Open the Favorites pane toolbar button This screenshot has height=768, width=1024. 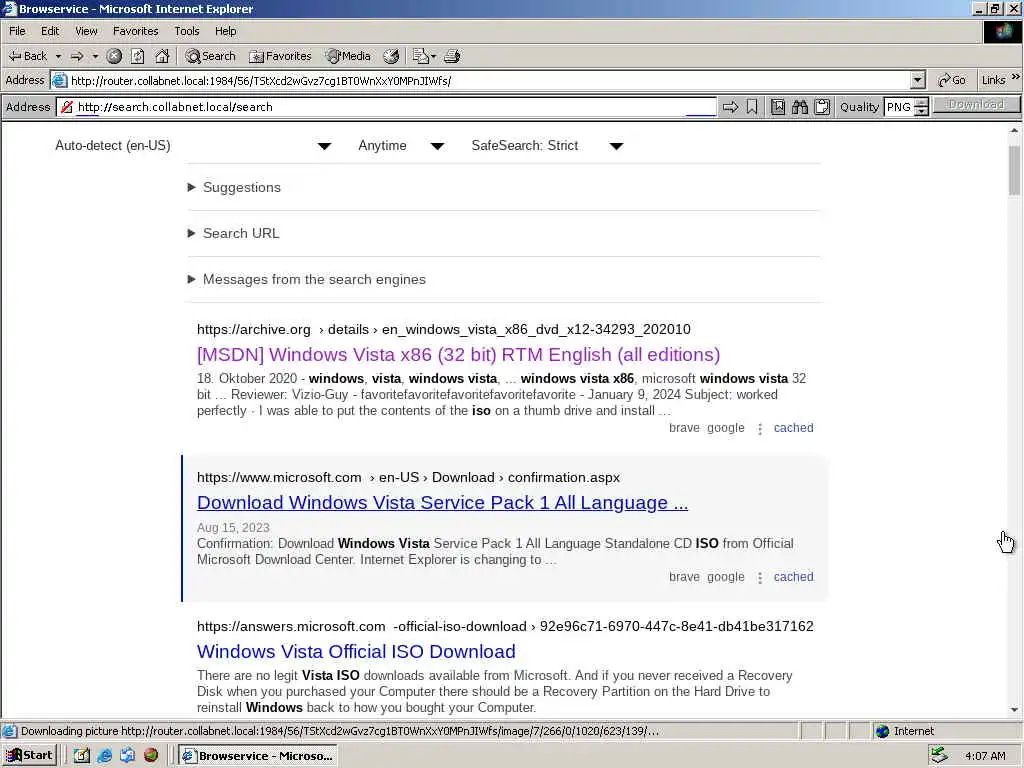click(x=281, y=56)
